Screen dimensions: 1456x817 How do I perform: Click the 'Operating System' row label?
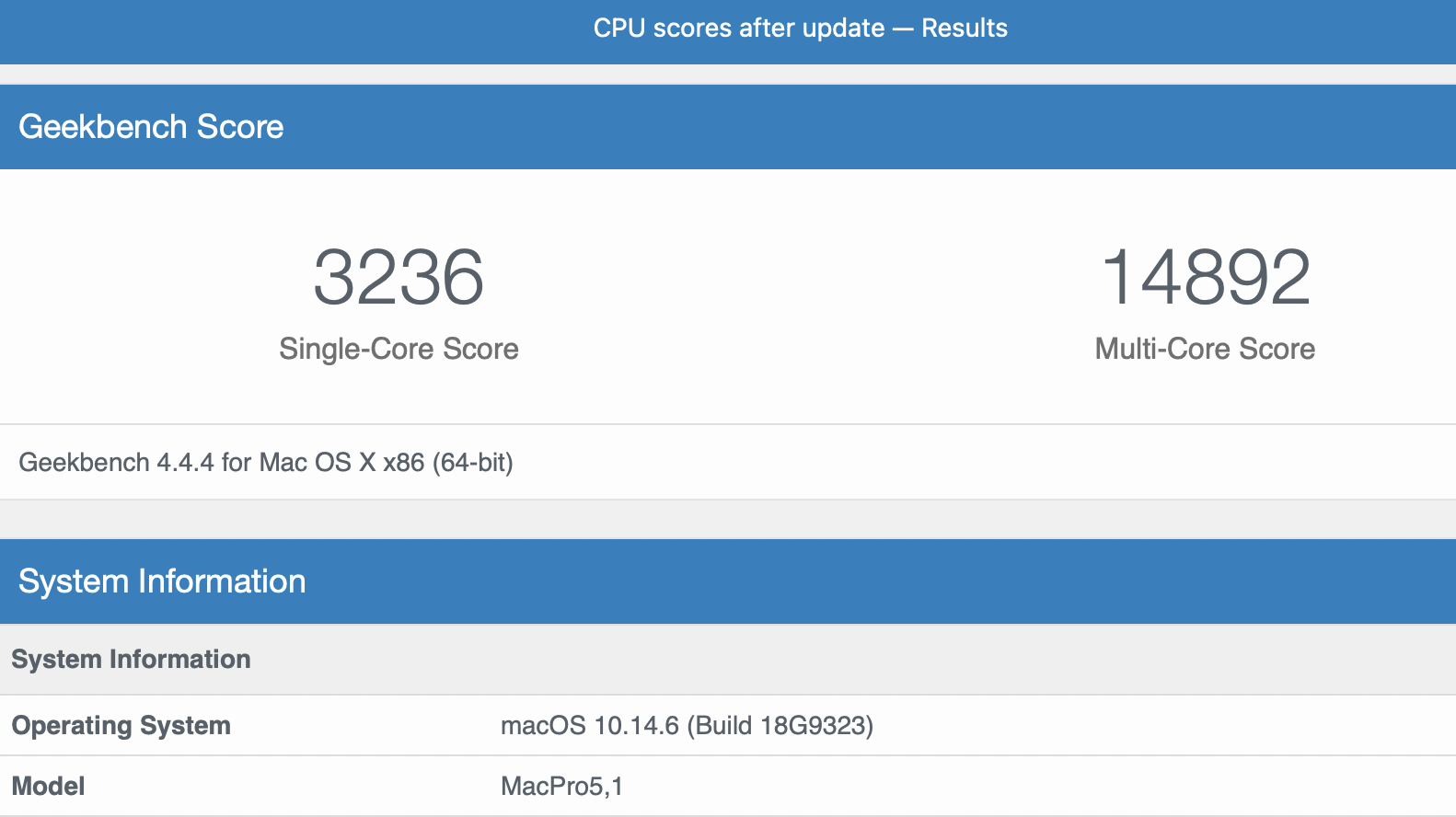tap(121, 726)
